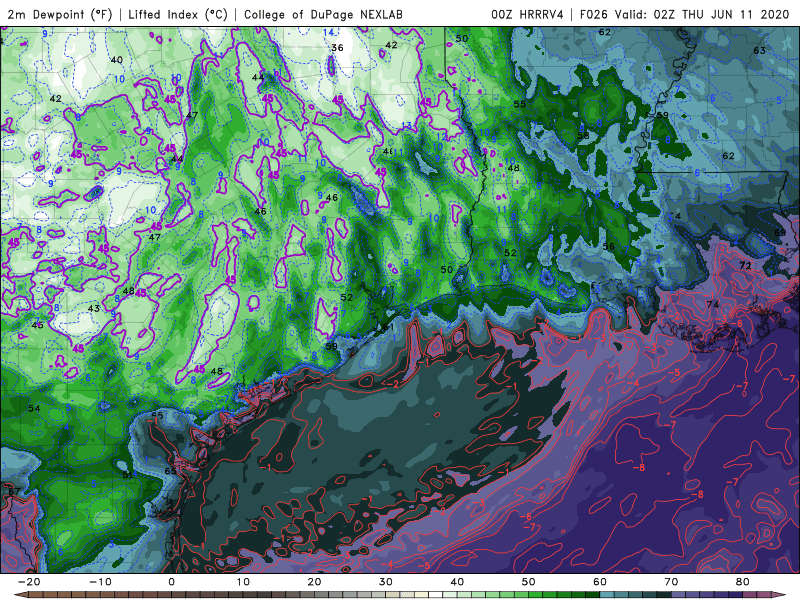The height and width of the screenshot is (600, 800).
Task: Click the 70 label on the color scale
Action: 671,582
